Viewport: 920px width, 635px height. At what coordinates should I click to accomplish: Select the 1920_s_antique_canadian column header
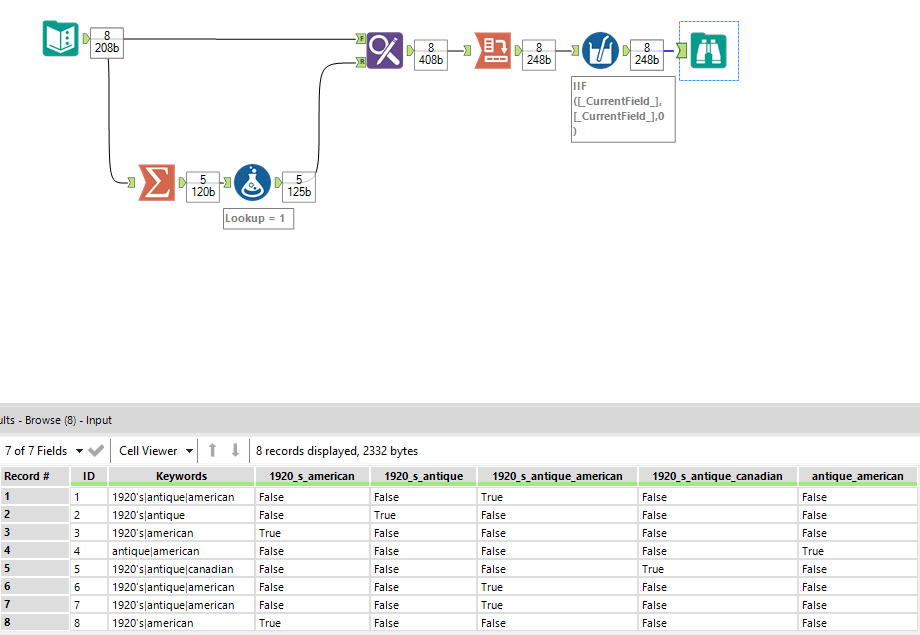pos(718,476)
